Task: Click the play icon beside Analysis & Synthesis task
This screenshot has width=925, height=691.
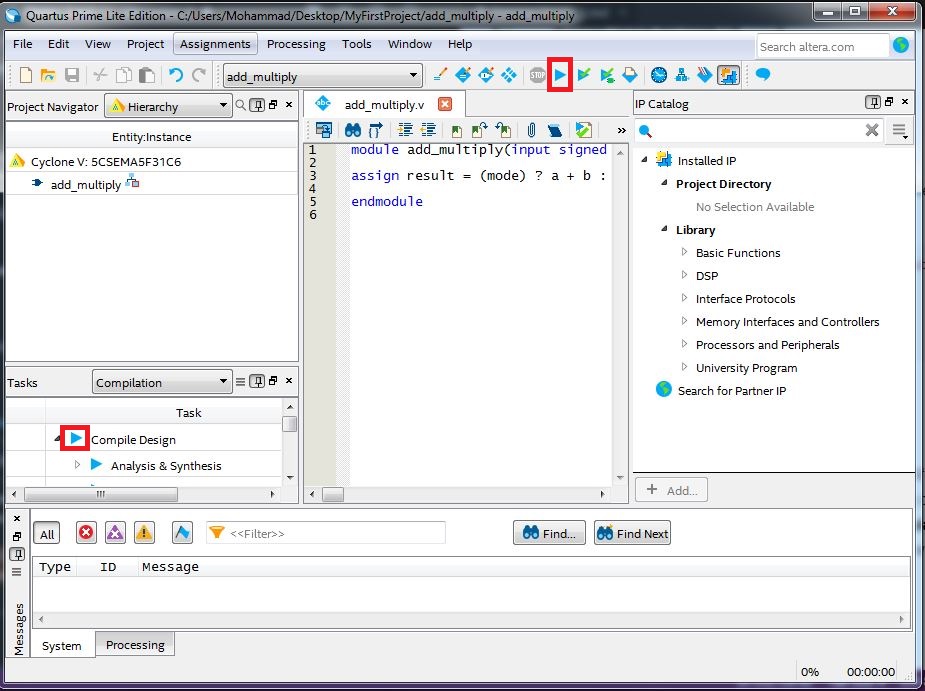Action: click(x=97, y=465)
